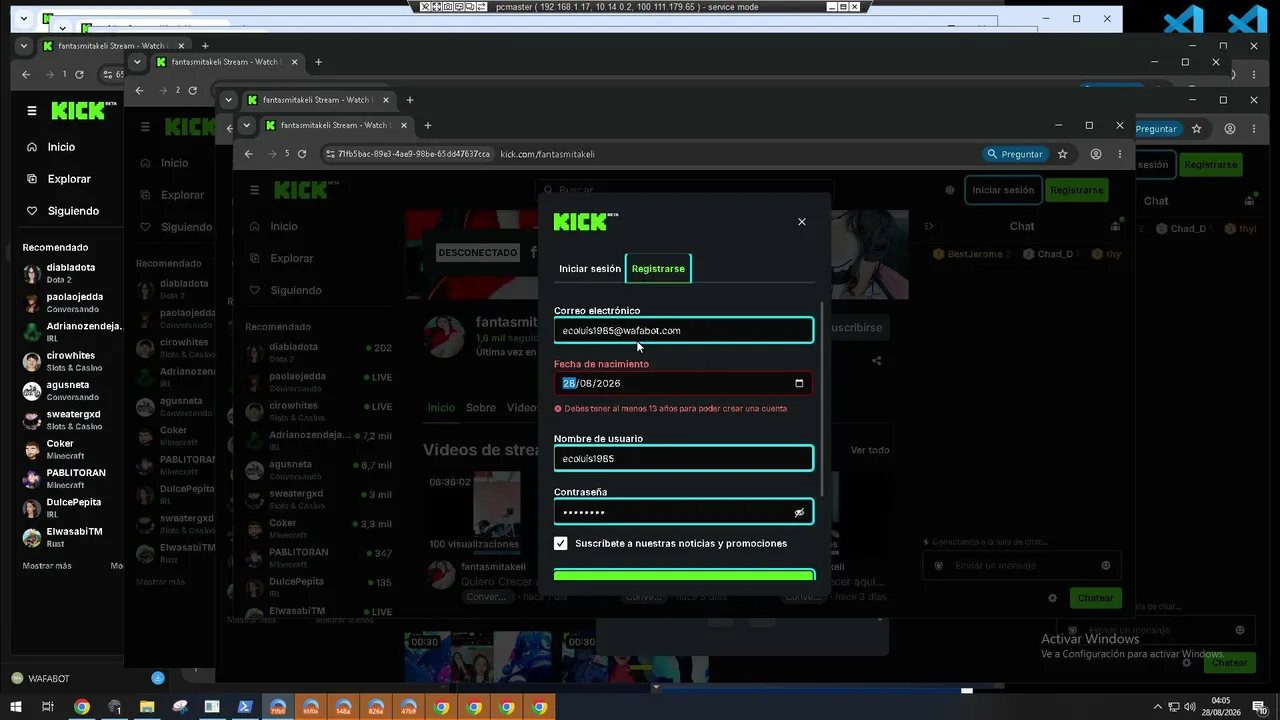Click the Nombre de usuario field
The width and height of the screenshot is (1280, 720).
click(683, 458)
